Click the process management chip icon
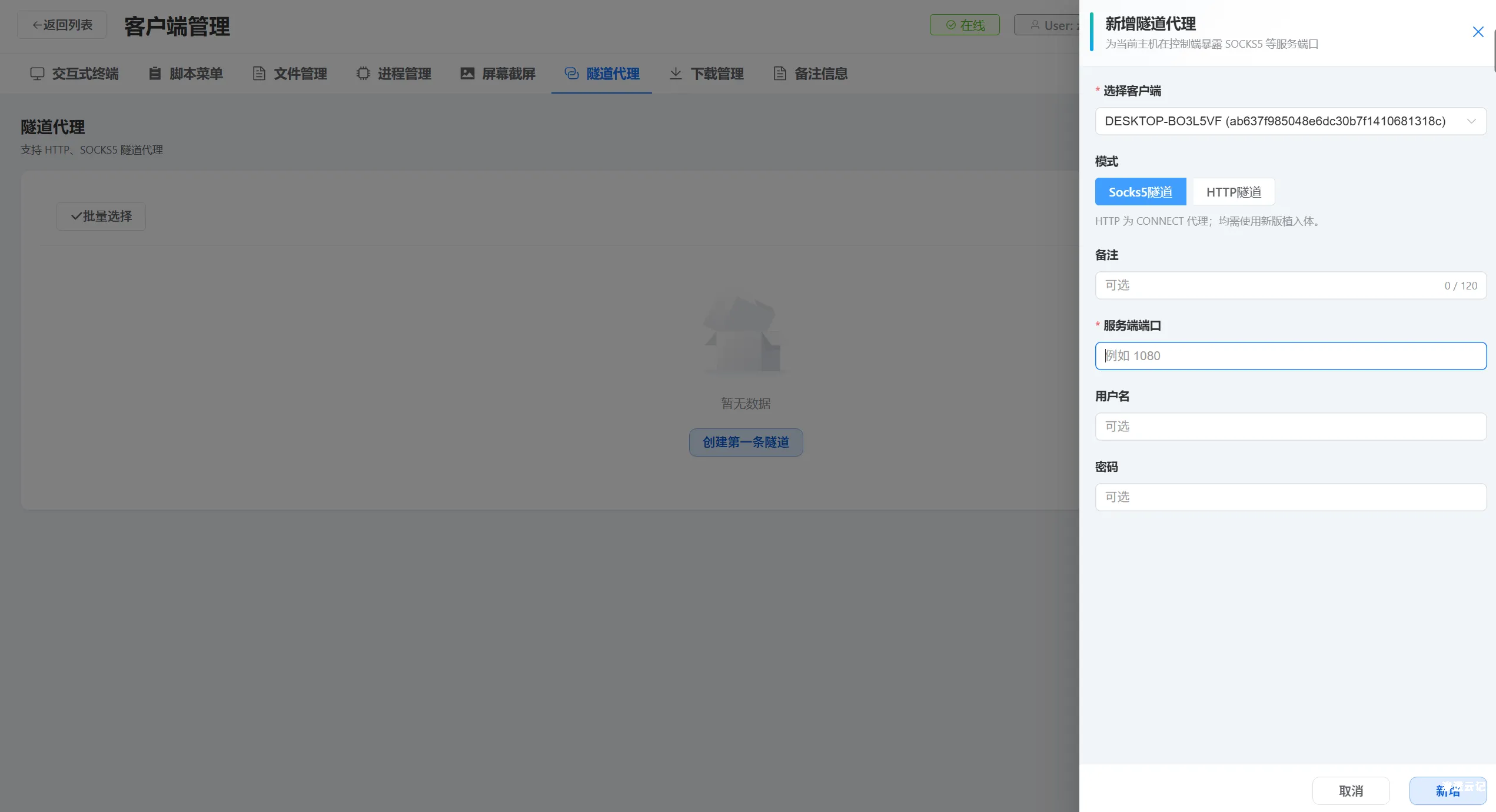This screenshot has width=1496, height=812. pos(363,74)
